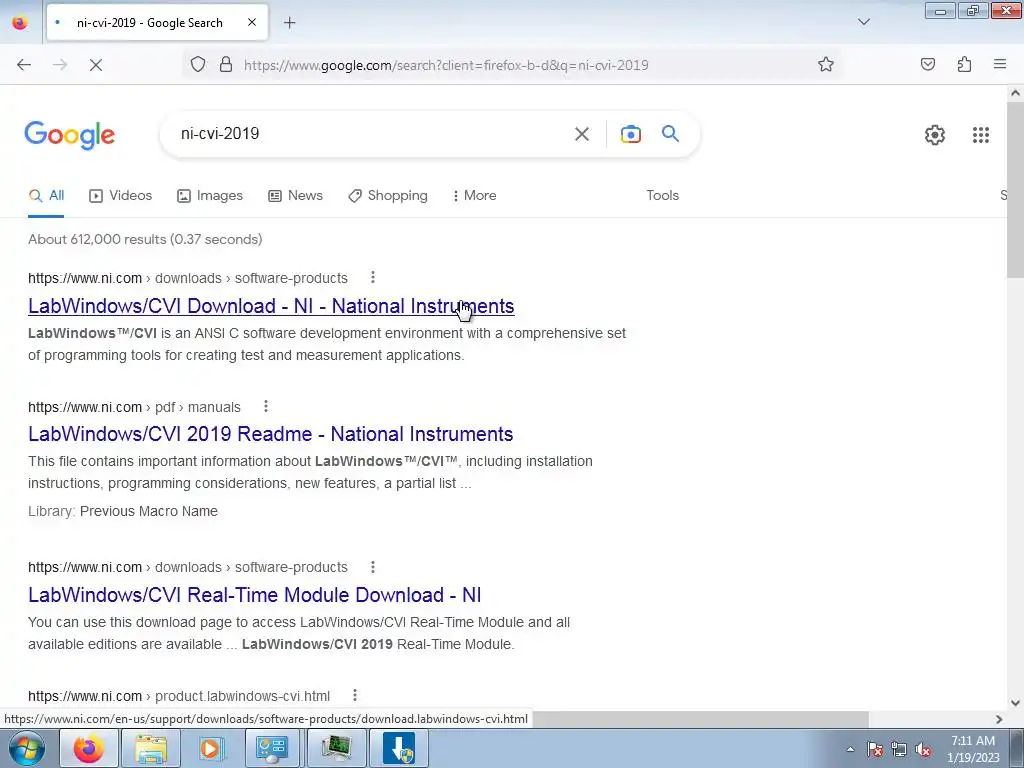Switch to the News tab

(x=295, y=195)
